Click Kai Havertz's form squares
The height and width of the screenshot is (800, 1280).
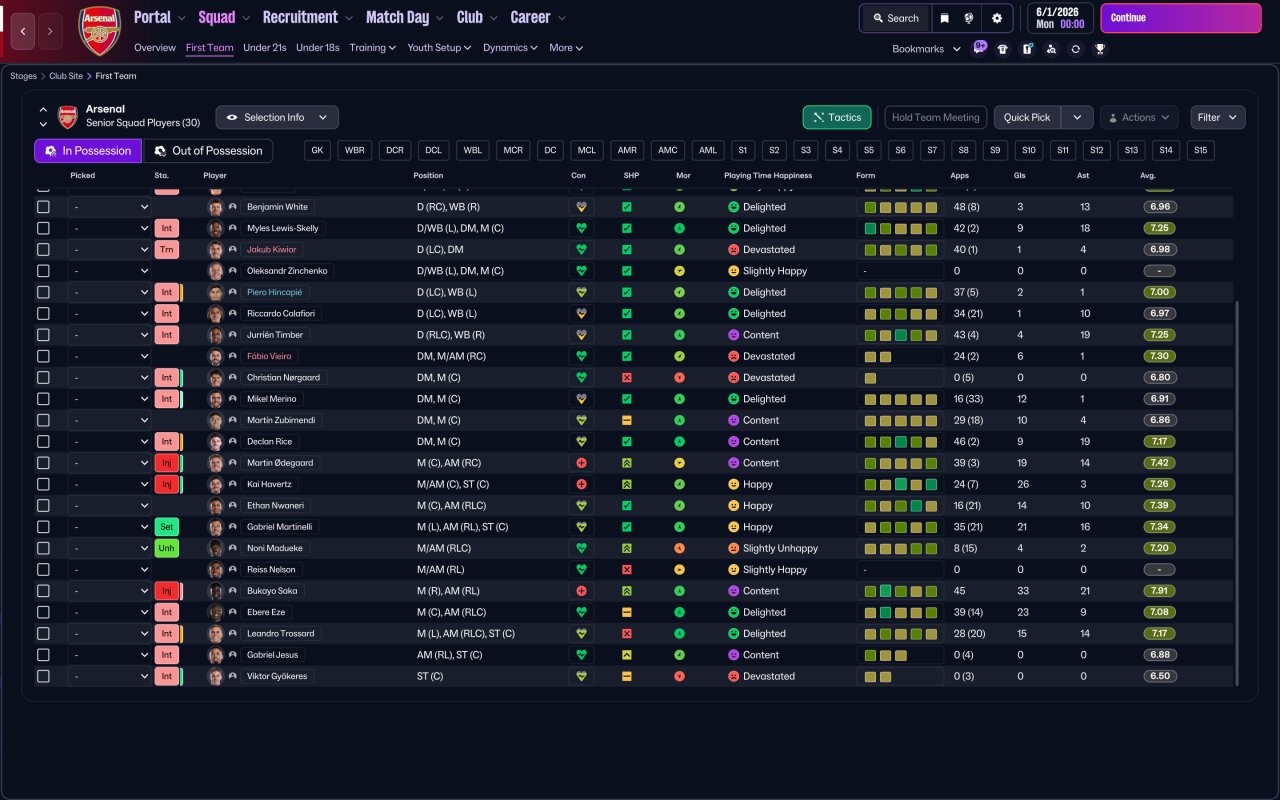[900, 484]
